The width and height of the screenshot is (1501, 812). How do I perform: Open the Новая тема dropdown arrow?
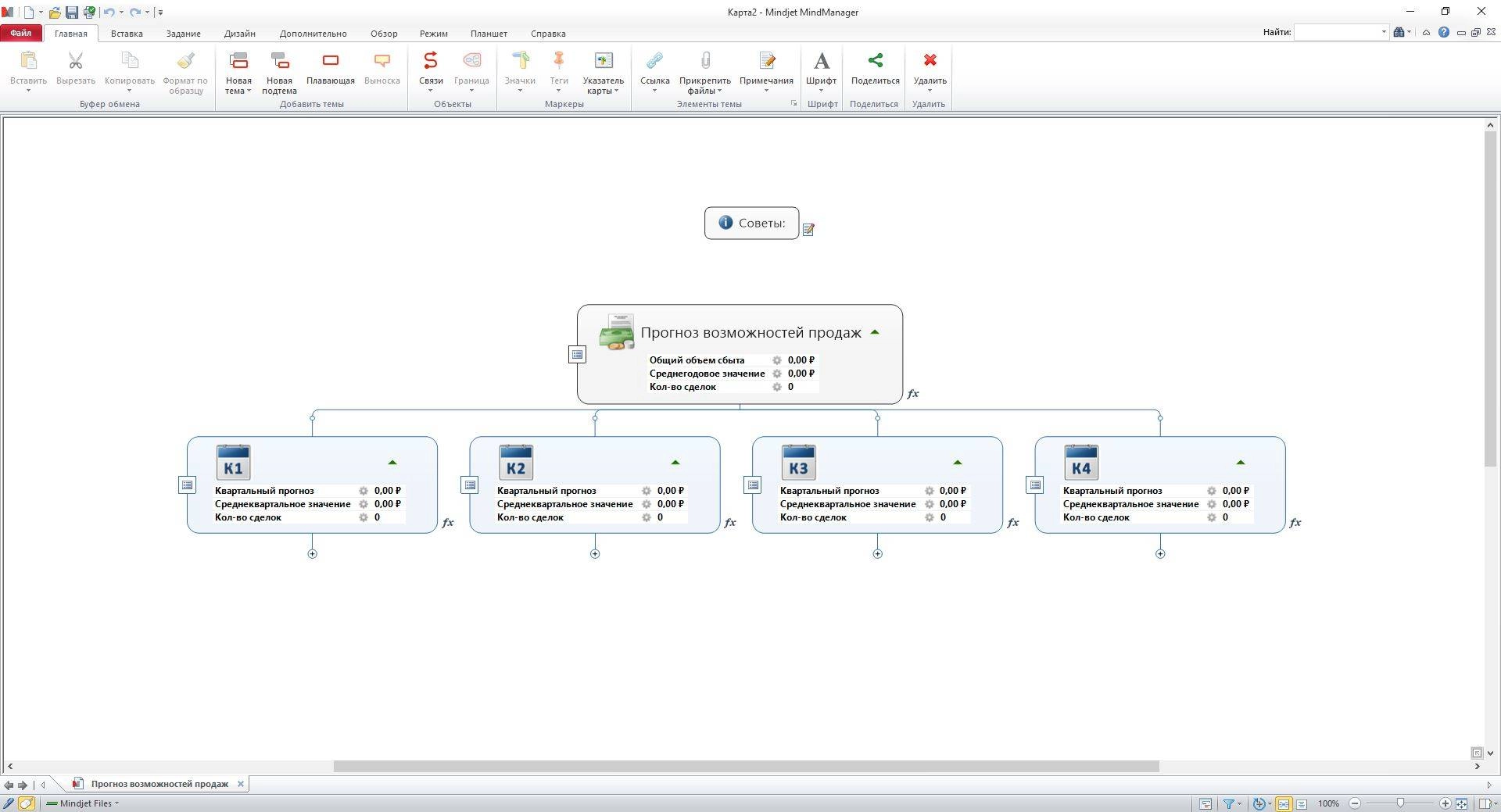[249, 91]
